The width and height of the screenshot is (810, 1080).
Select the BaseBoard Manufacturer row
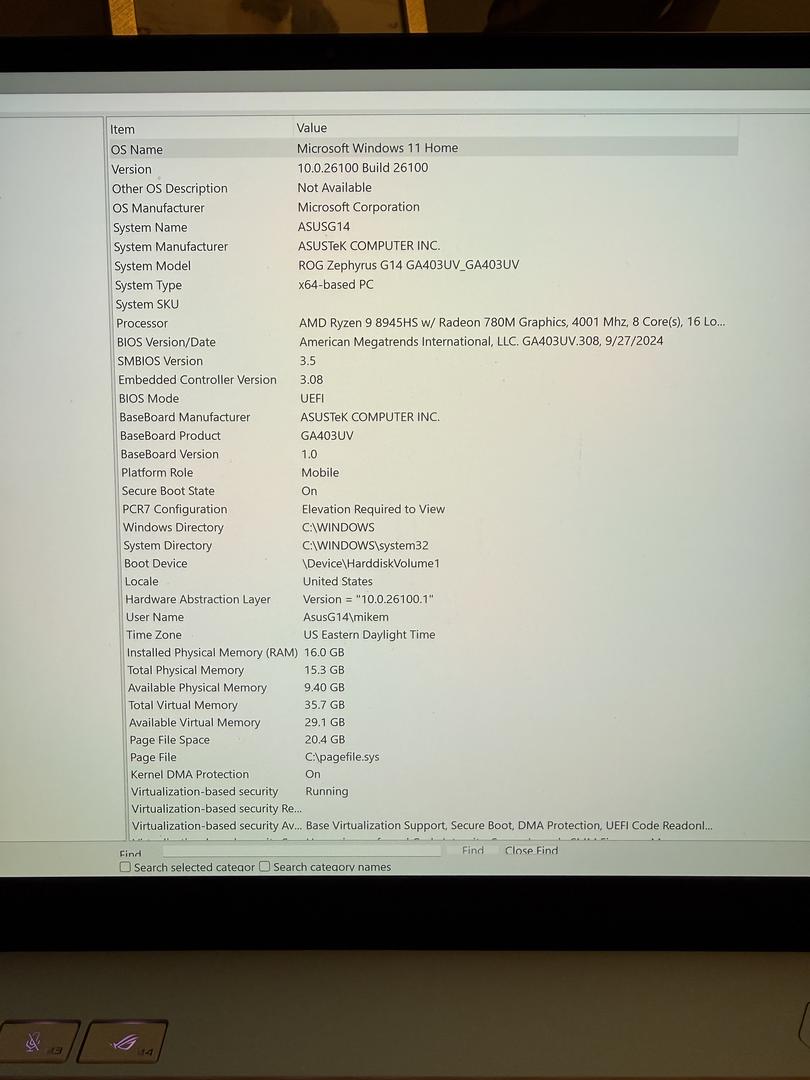coord(424,417)
